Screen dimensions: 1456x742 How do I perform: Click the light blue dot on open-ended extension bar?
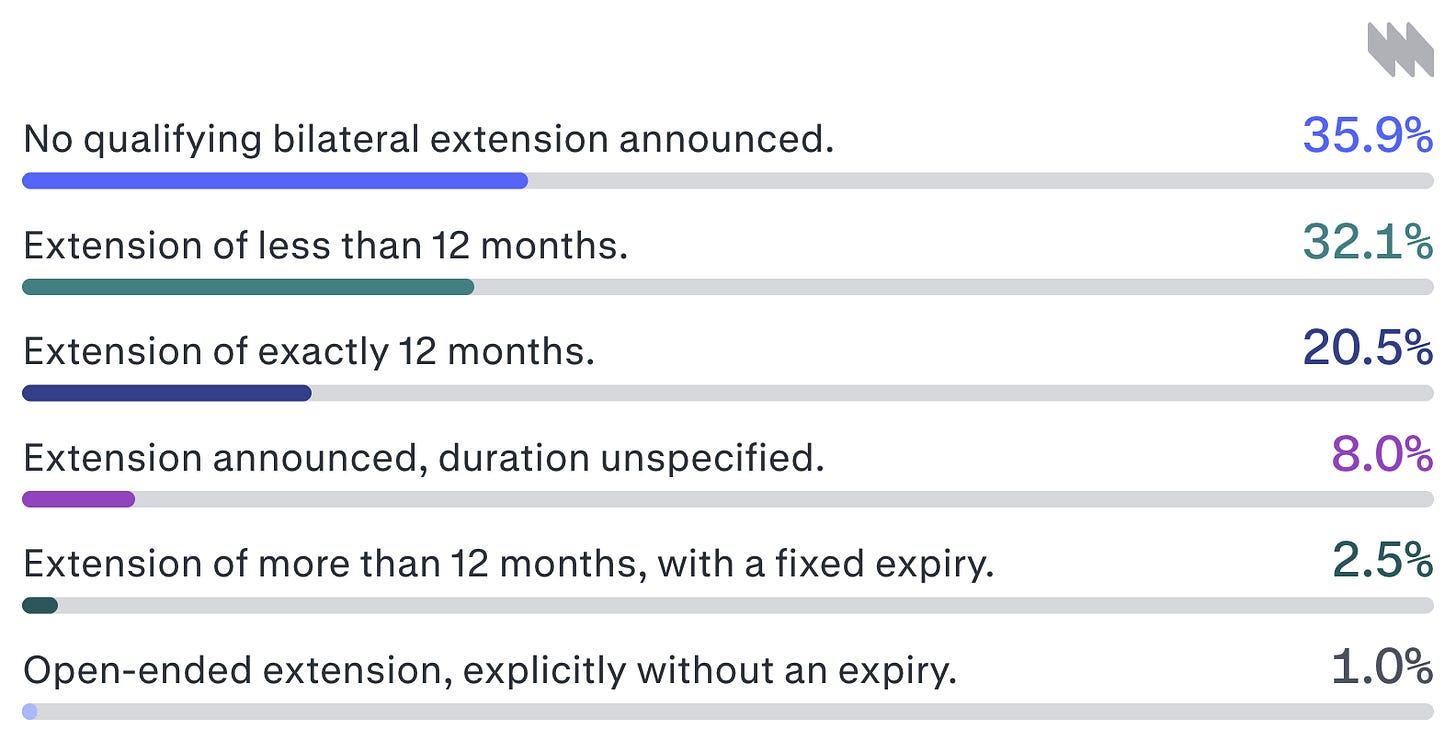pyautogui.click(x=30, y=711)
